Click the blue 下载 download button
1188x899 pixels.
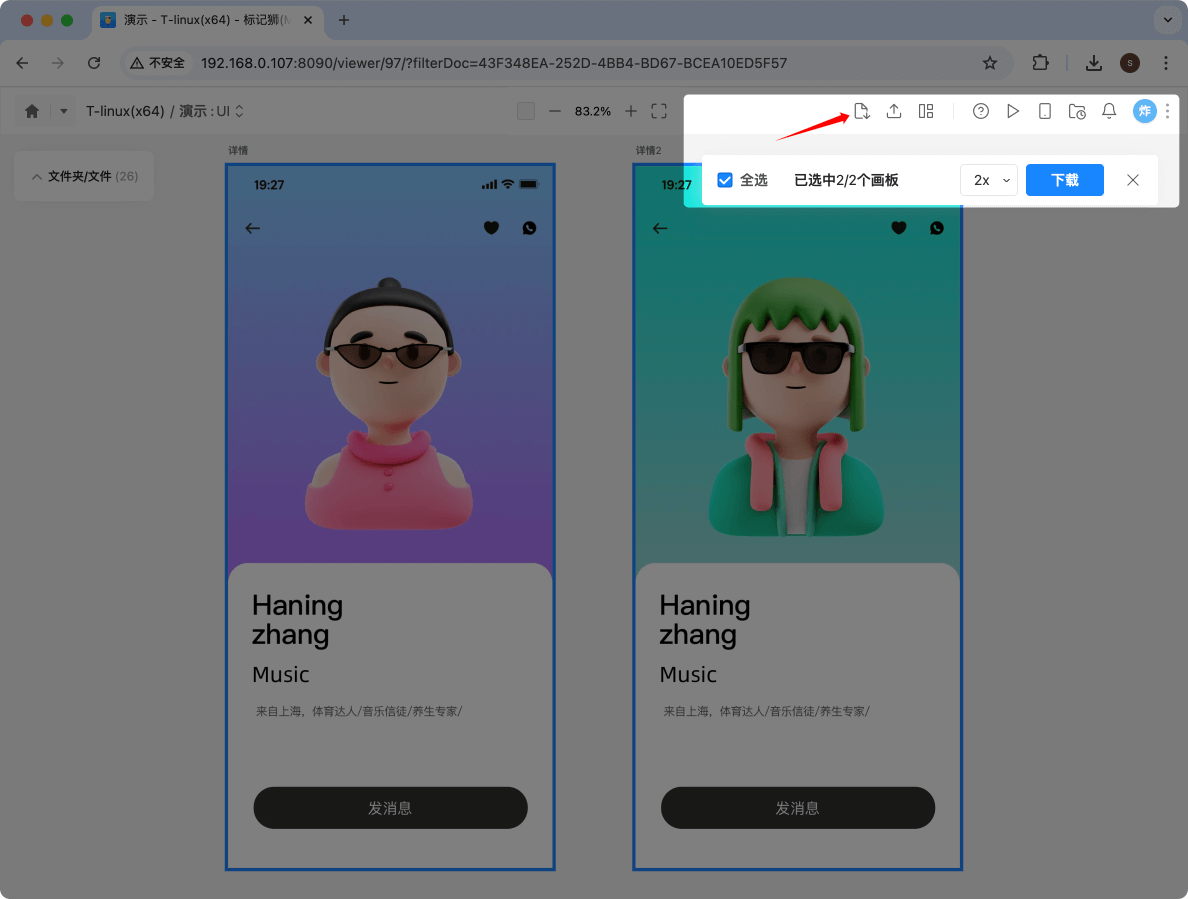(x=1064, y=180)
